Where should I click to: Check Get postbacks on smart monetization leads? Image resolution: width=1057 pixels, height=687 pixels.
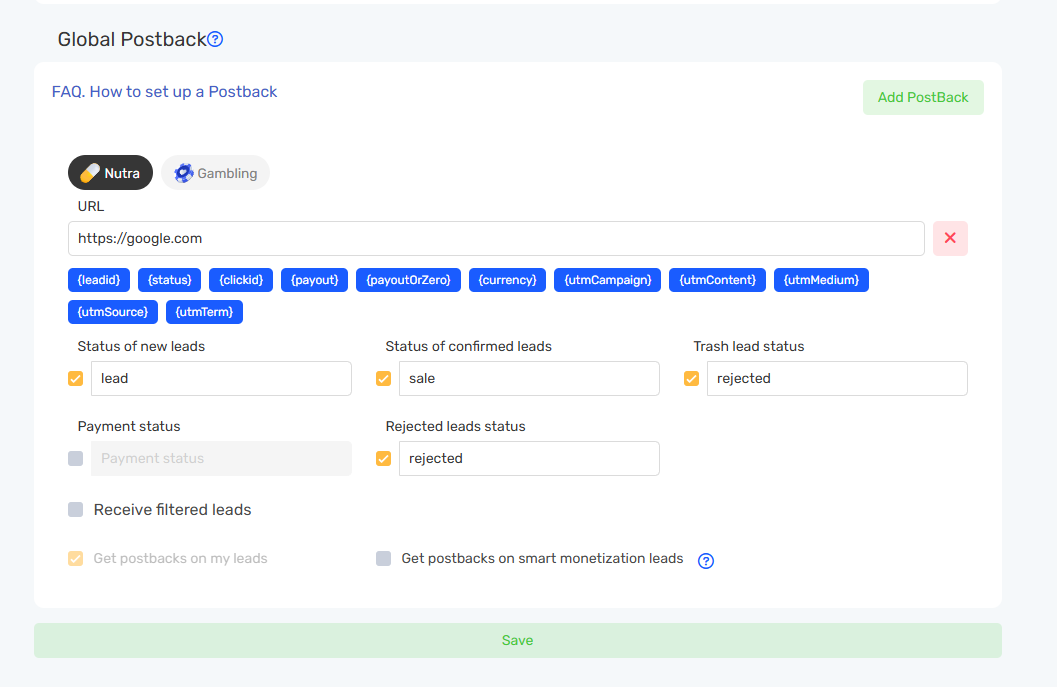[383, 559]
